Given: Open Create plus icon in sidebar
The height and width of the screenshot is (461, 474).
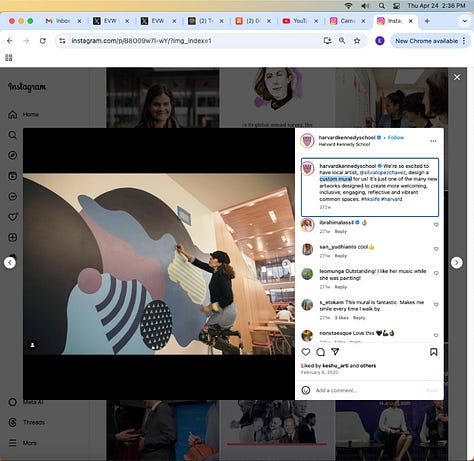Looking at the screenshot, I should pos(13,237).
